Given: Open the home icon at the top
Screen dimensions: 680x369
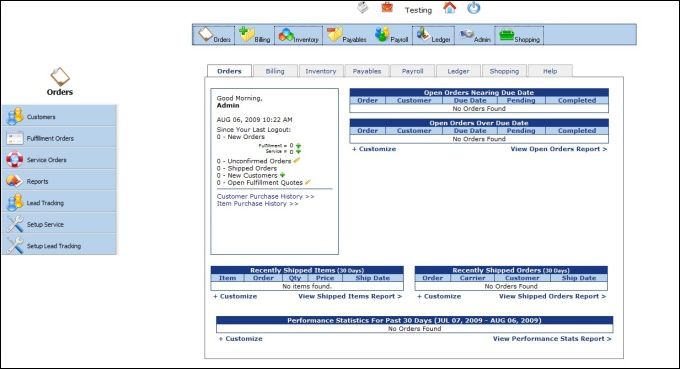Looking at the screenshot, I should [449, 8].
